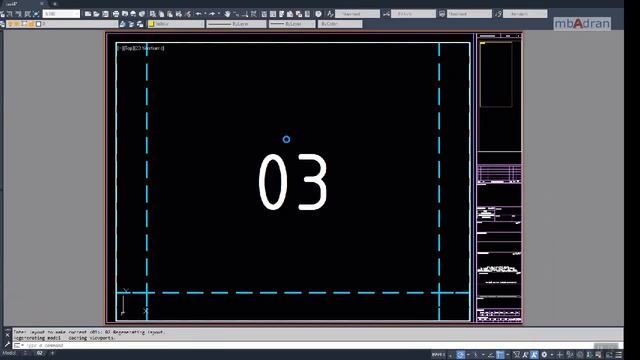The height and width of the screenshot is (360, 640).
Task: Open the ByColor plot style dropdown
Action: tap(340, 24)
